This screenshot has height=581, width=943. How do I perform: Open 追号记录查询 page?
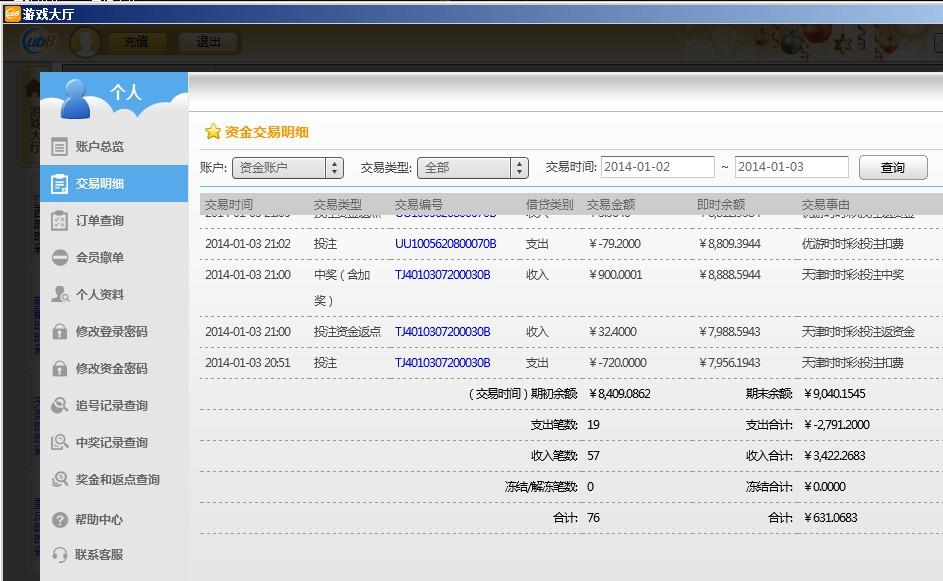111,405
